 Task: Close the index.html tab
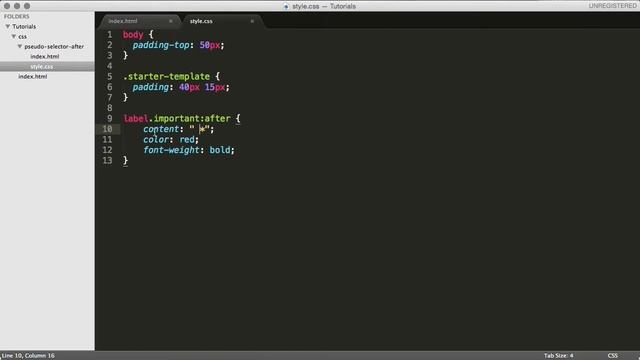tap(171, 21)
